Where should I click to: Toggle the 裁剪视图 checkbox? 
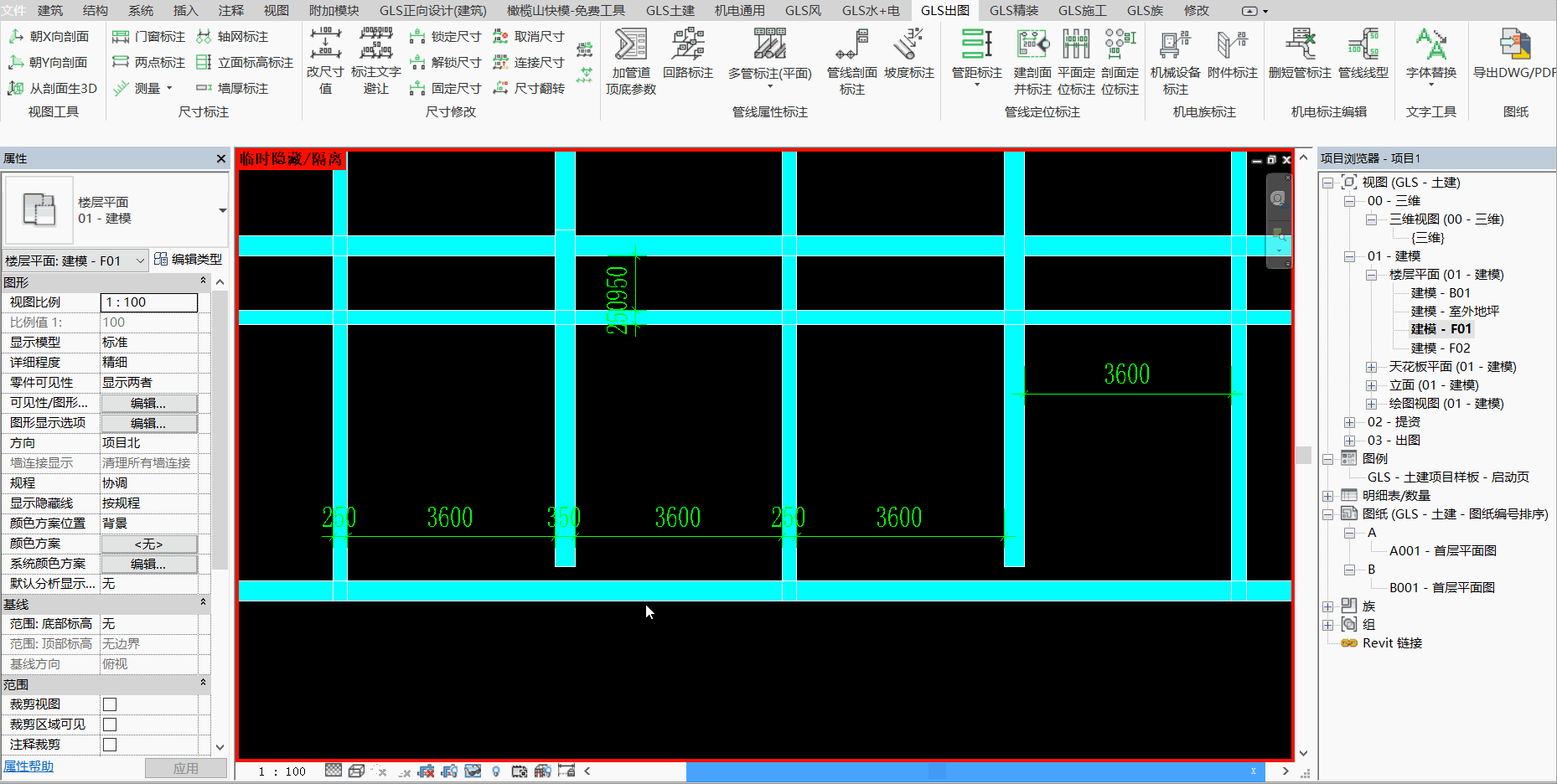coord(110,704)
